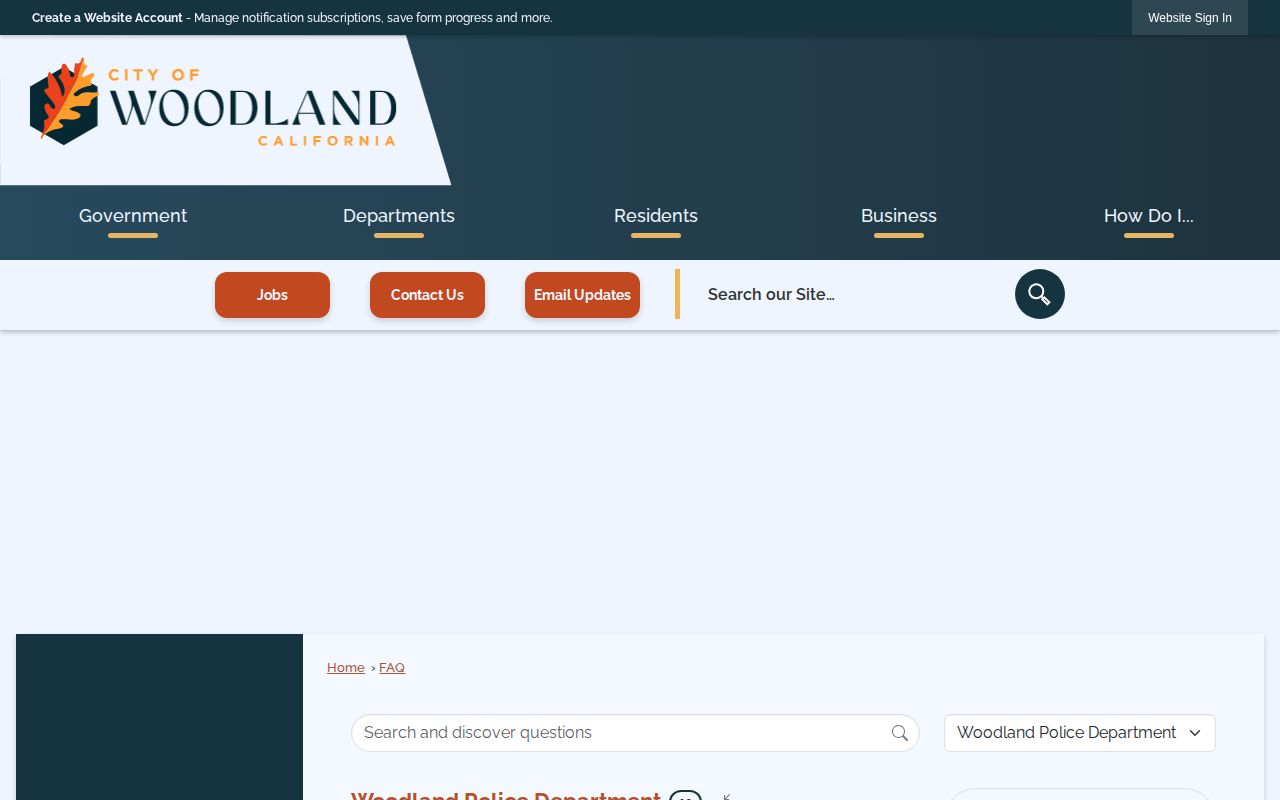
Task: Click the Home breadcrumb link
Action: pyautogui.click(x=346, y=668)
